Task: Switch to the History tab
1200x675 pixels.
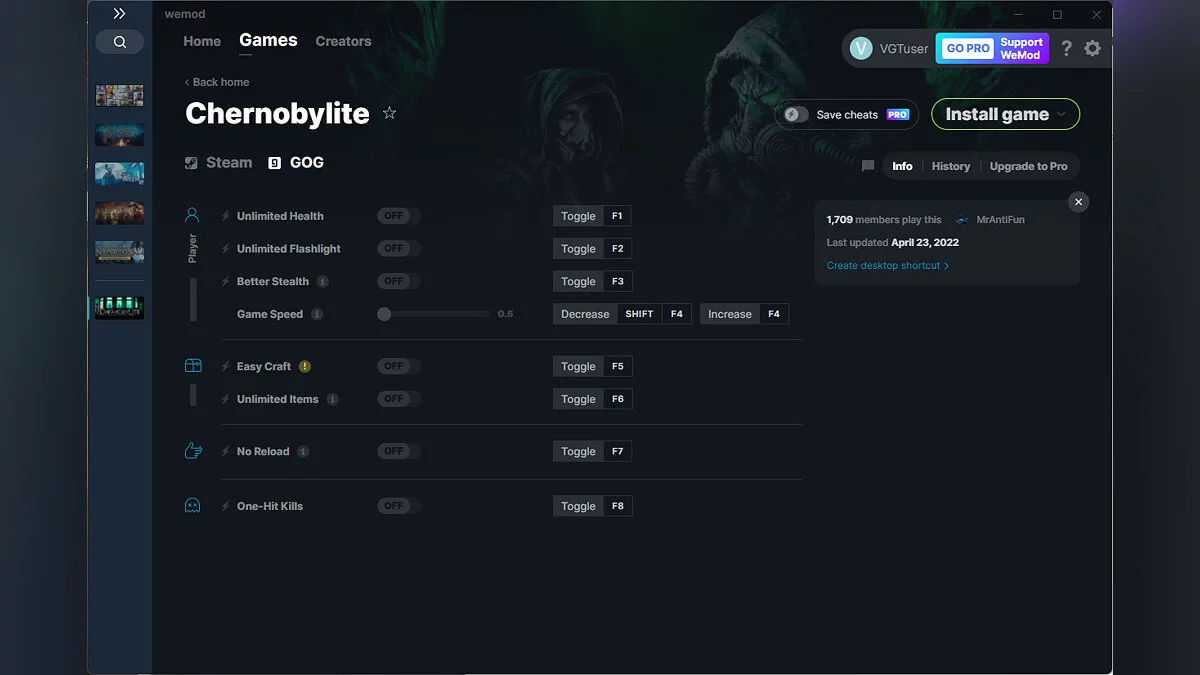Action: 950,166
